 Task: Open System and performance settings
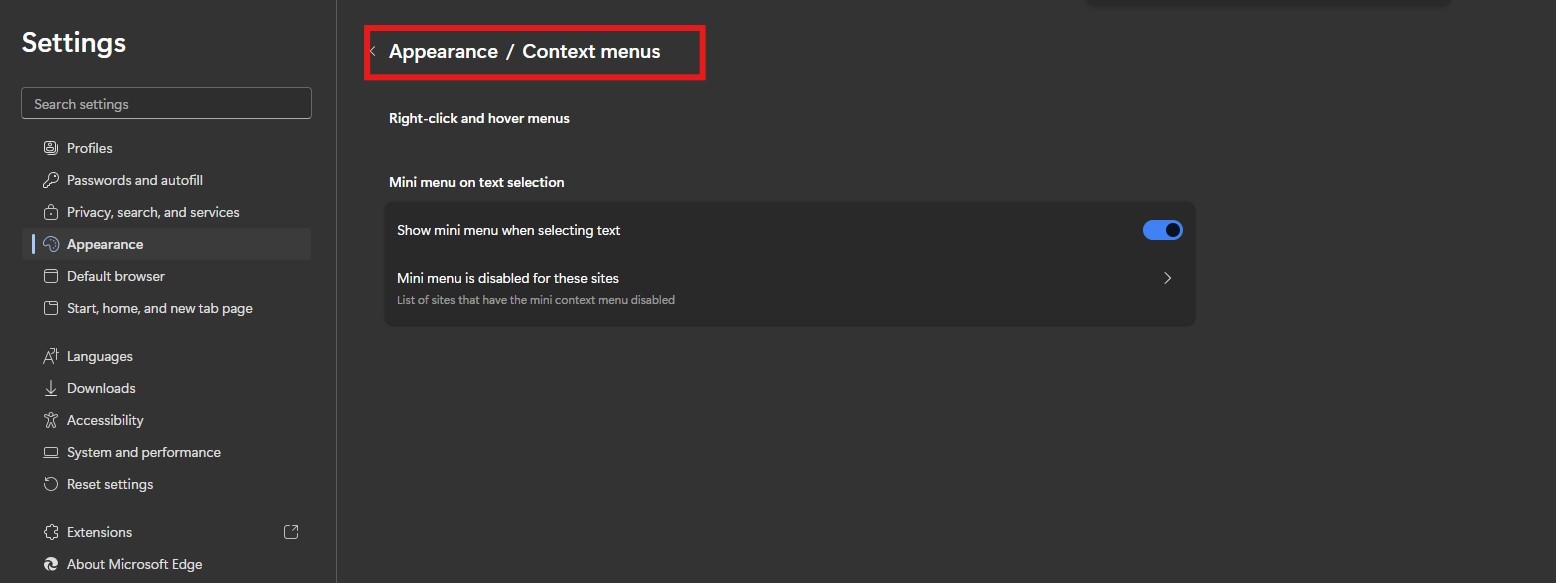click(143, 452)
